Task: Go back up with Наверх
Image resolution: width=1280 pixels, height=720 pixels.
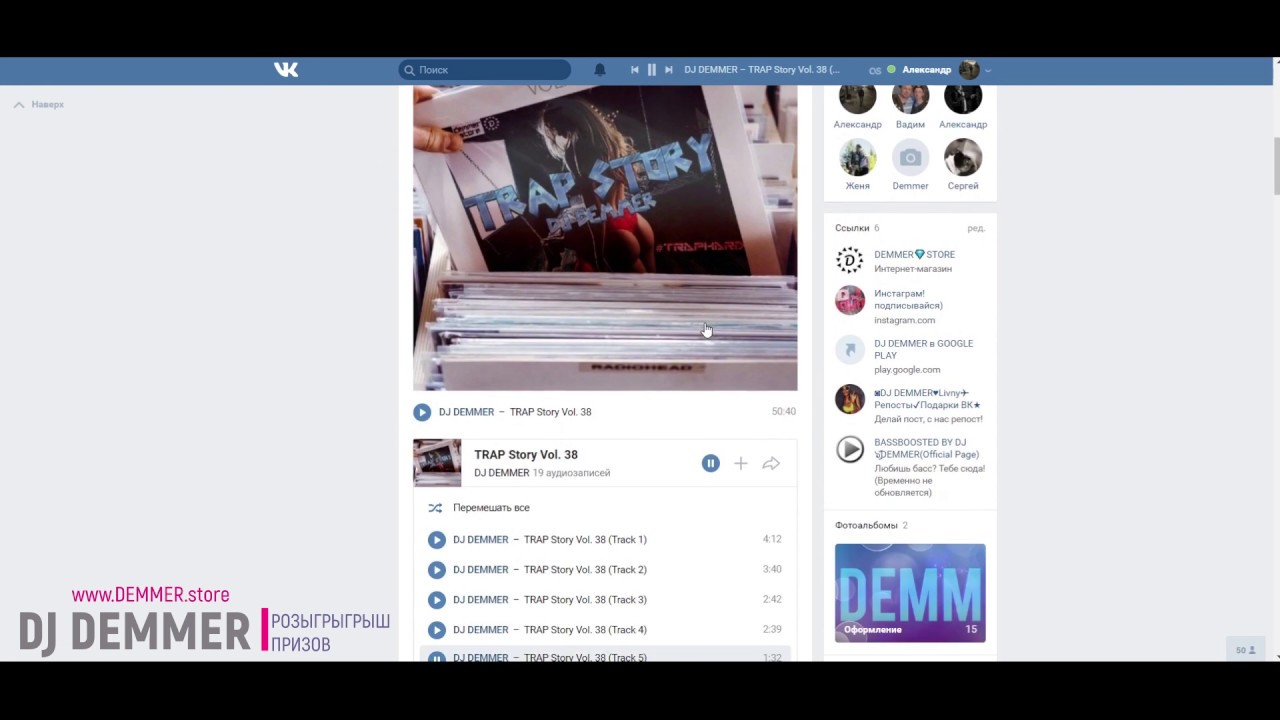Action: click(39, 104)
